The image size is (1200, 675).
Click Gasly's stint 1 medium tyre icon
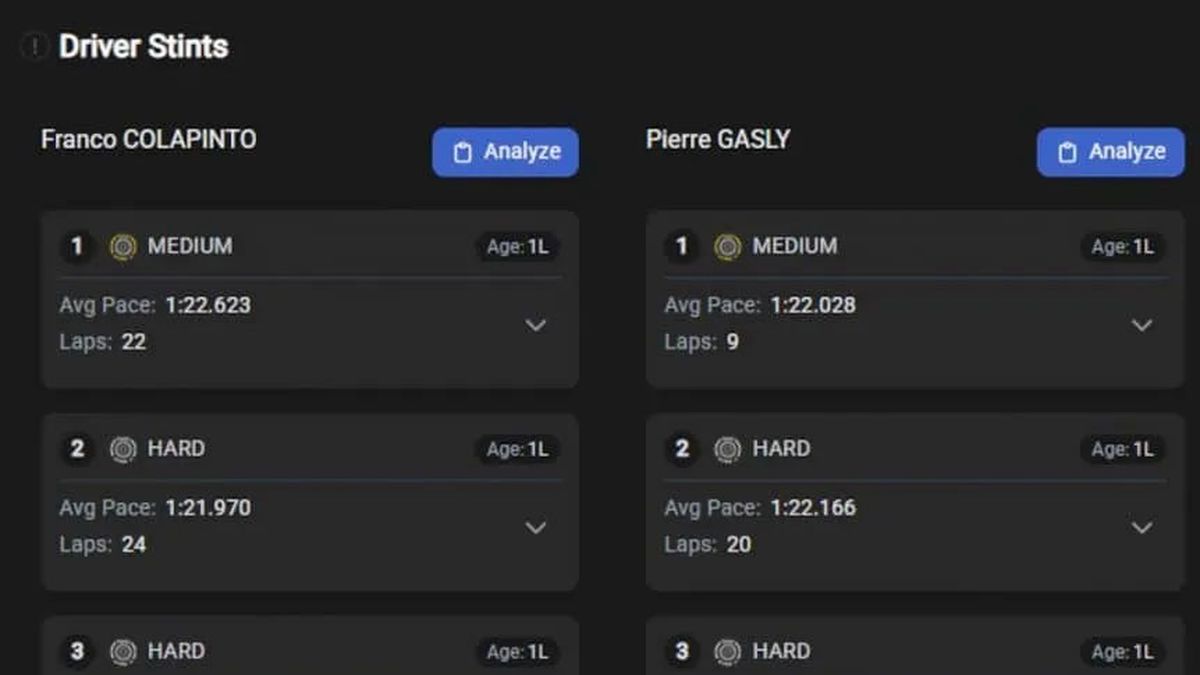pyautogui.click(x=727, y=247)
